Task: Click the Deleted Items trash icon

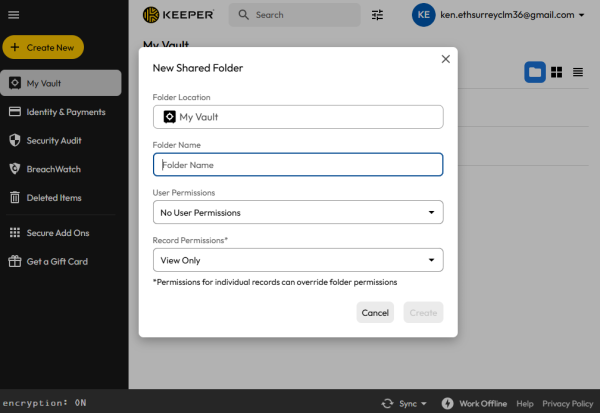Action: (x=15, y=198)
